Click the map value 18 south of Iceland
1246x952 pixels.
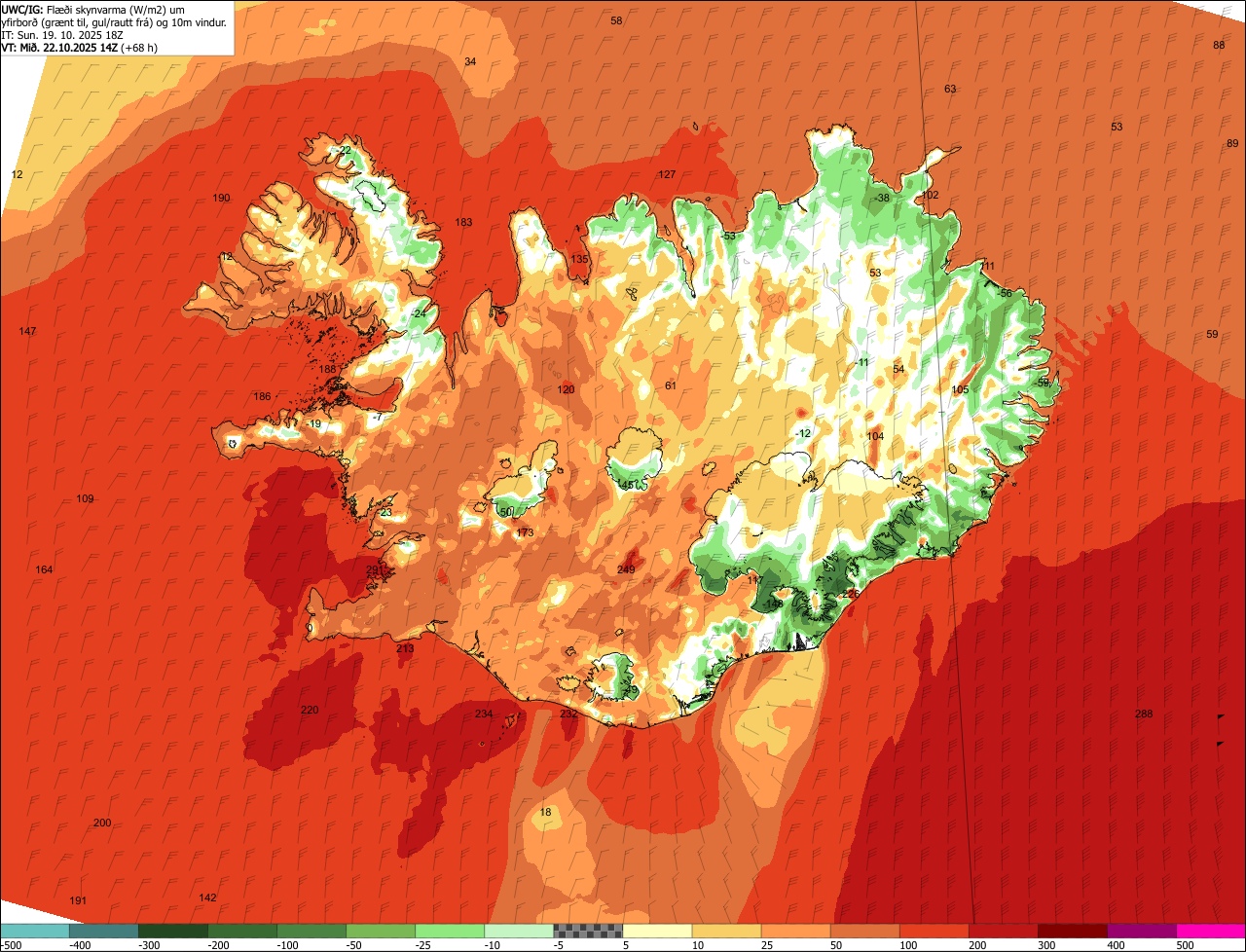545,812
